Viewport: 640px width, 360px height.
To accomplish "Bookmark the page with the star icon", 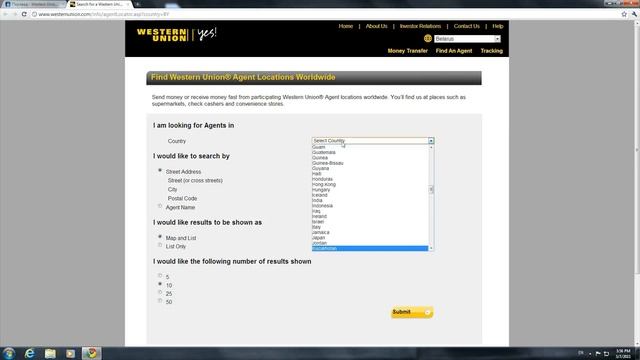I will click(x=624, y=14).
